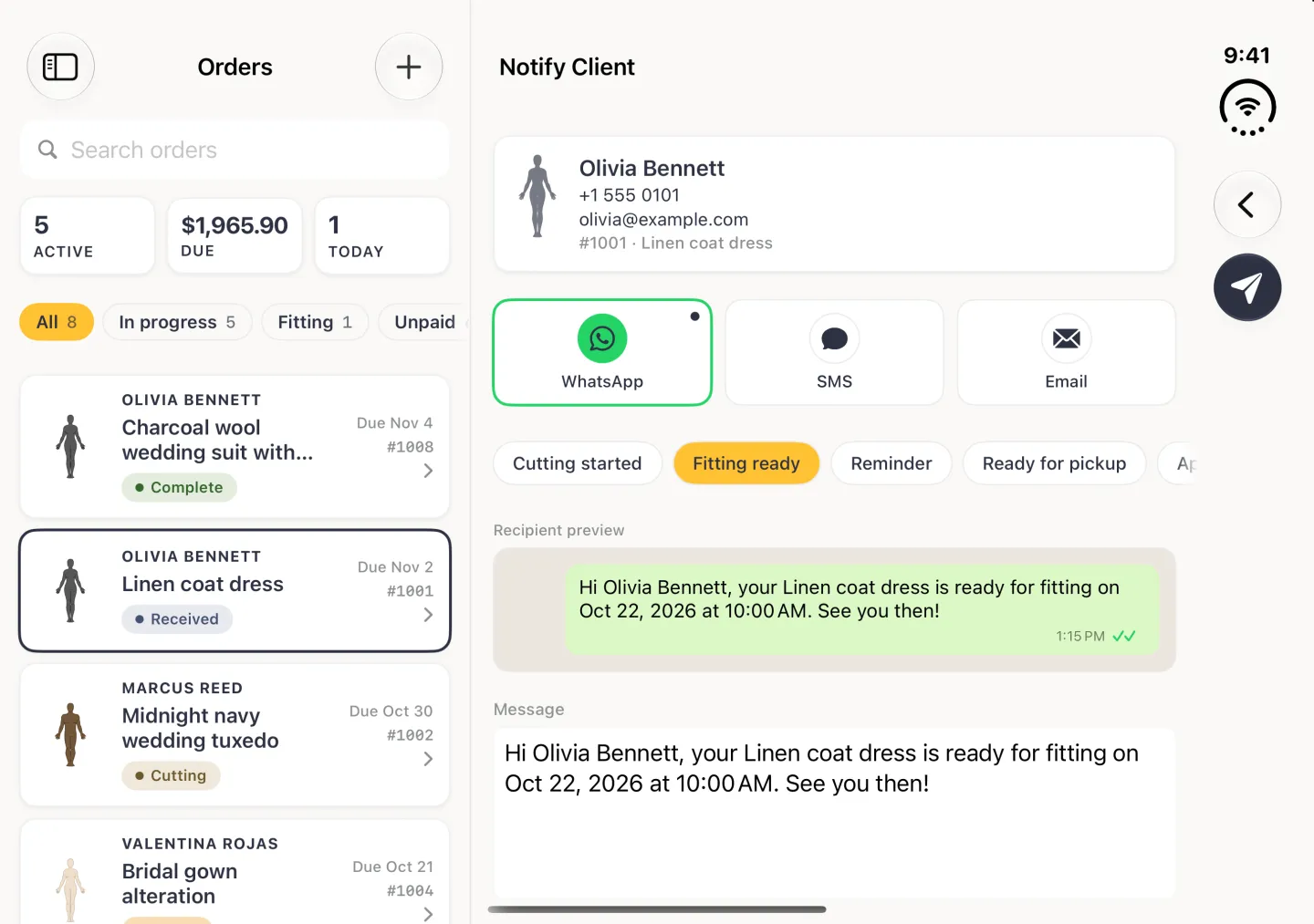The image size is (1314, 924).
Task: Choose the Ready for pickup template chip
Action: click(1054, 463)
